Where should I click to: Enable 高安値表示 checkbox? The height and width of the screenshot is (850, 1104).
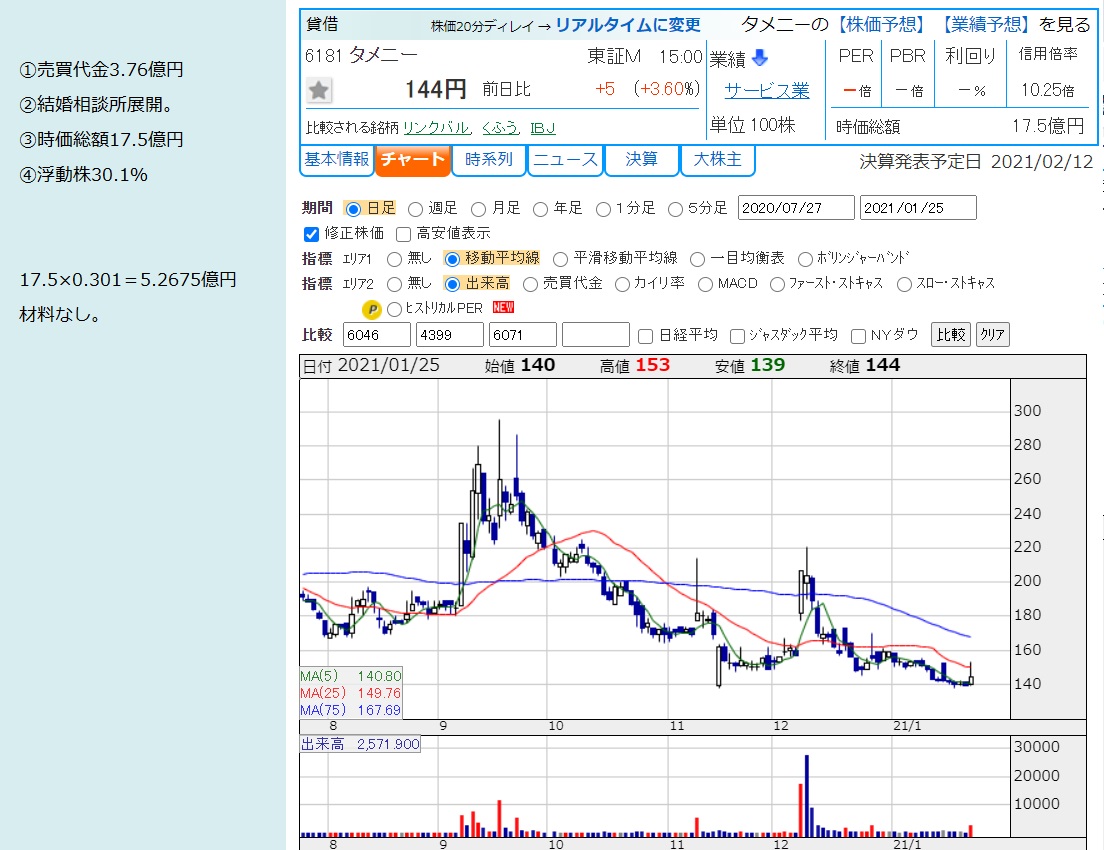coord(403,234)
